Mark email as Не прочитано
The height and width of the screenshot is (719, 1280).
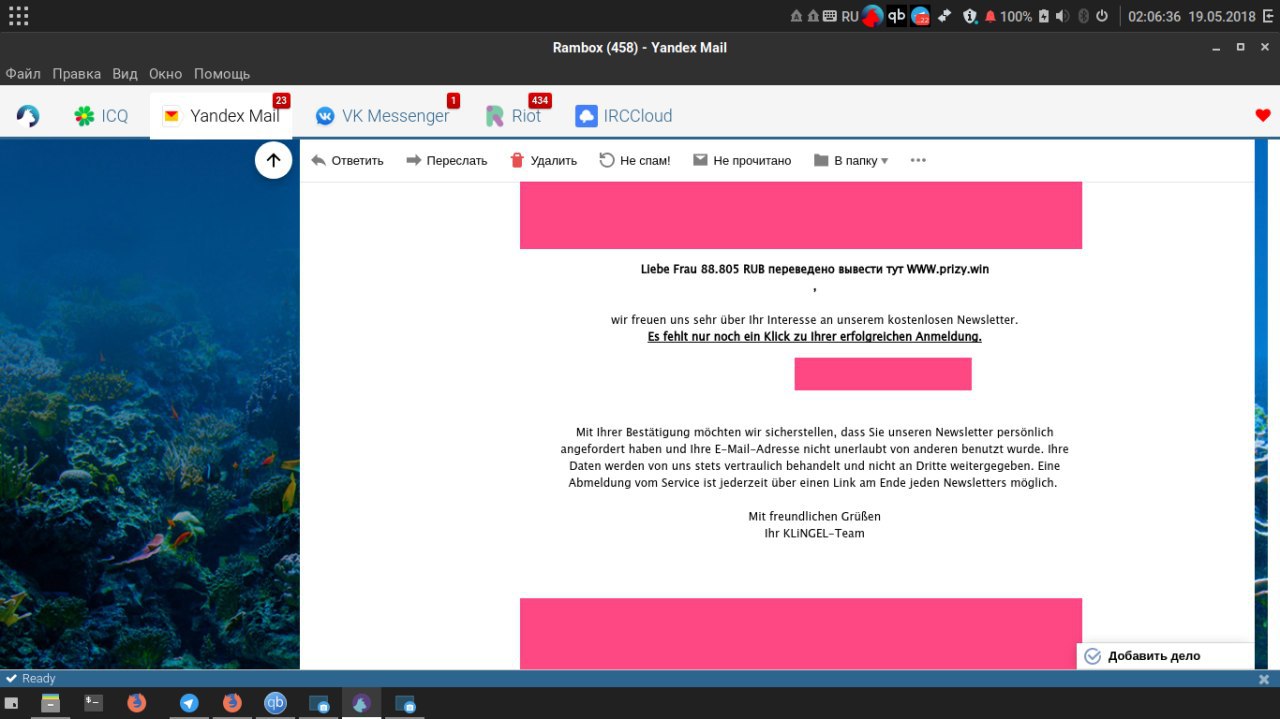742,160
